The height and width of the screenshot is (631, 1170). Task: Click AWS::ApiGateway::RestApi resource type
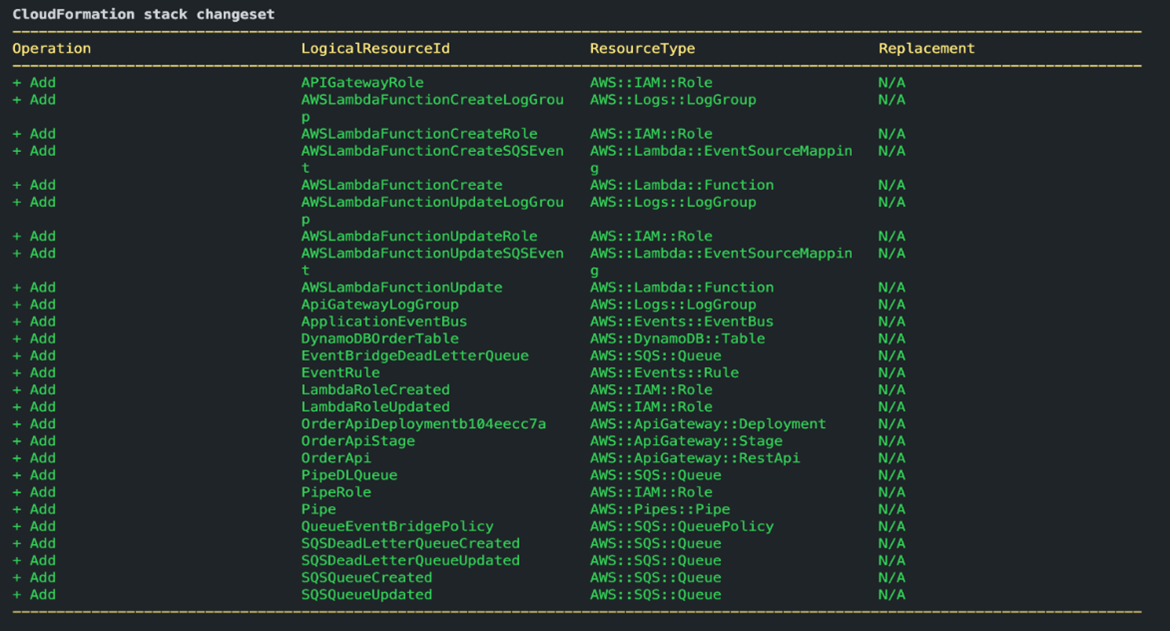click(695, 459)
